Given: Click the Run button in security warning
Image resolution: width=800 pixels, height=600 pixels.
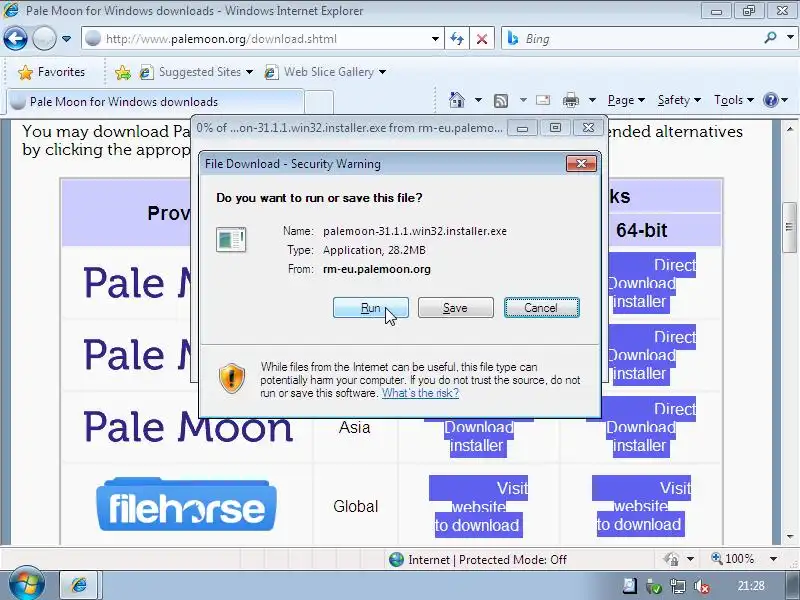Looking at the screenshot, I should coord(370,308).
